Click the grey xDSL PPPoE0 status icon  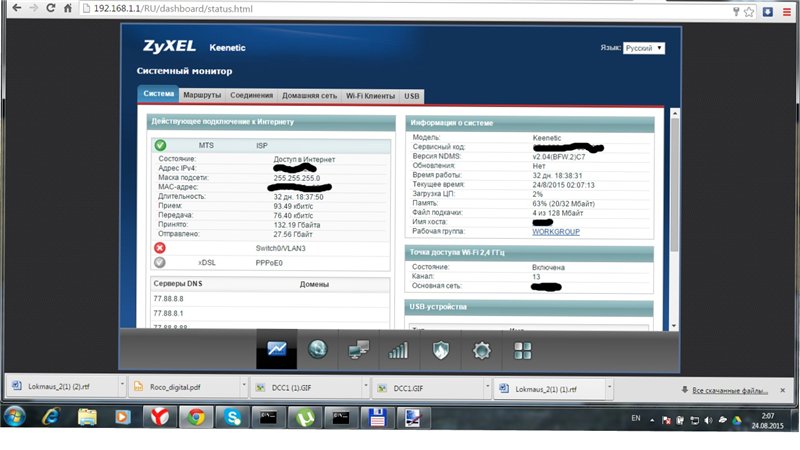[160, 262]
